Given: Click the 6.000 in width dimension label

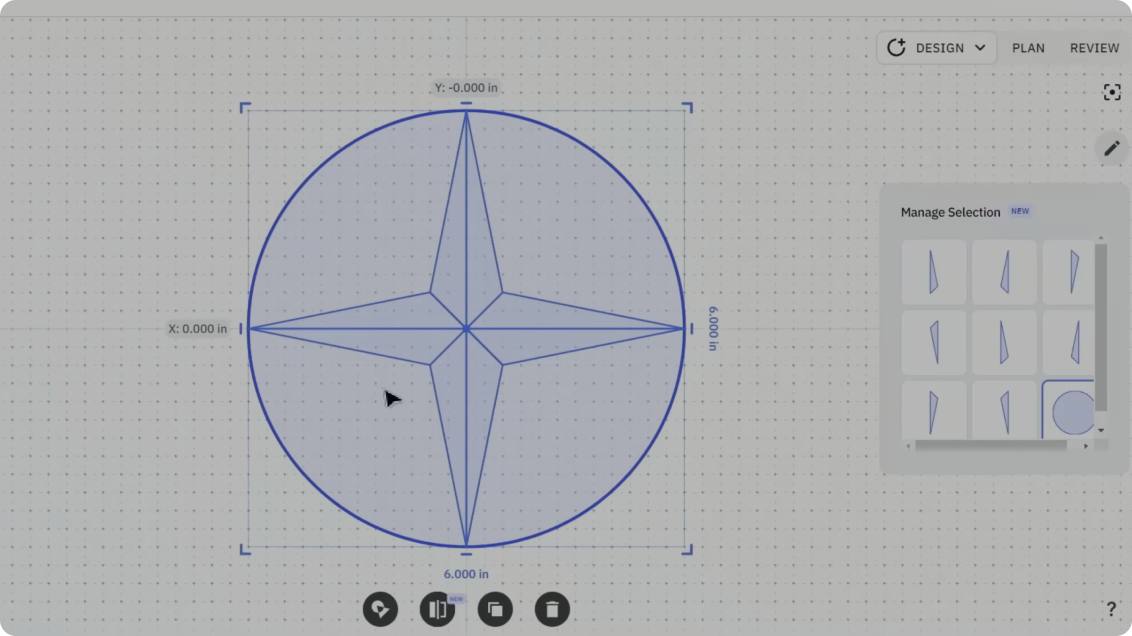Looking at the screenshot, I should 466,573.
